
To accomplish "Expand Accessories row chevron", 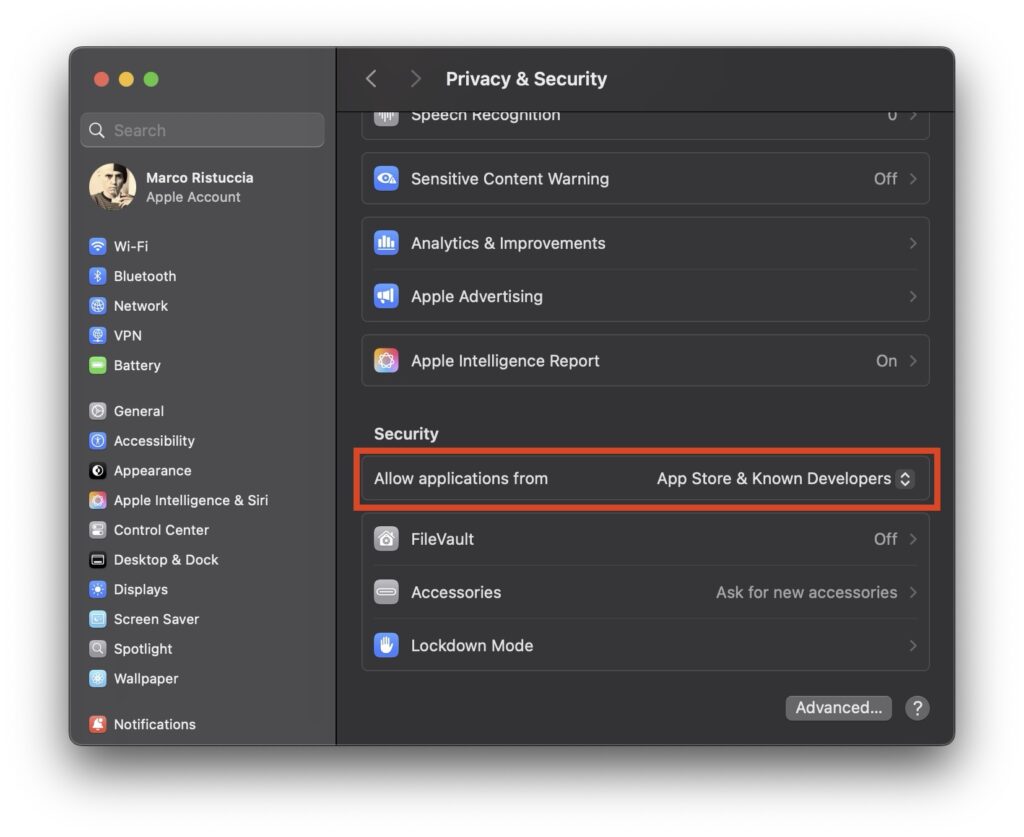I will coord(913,592).
